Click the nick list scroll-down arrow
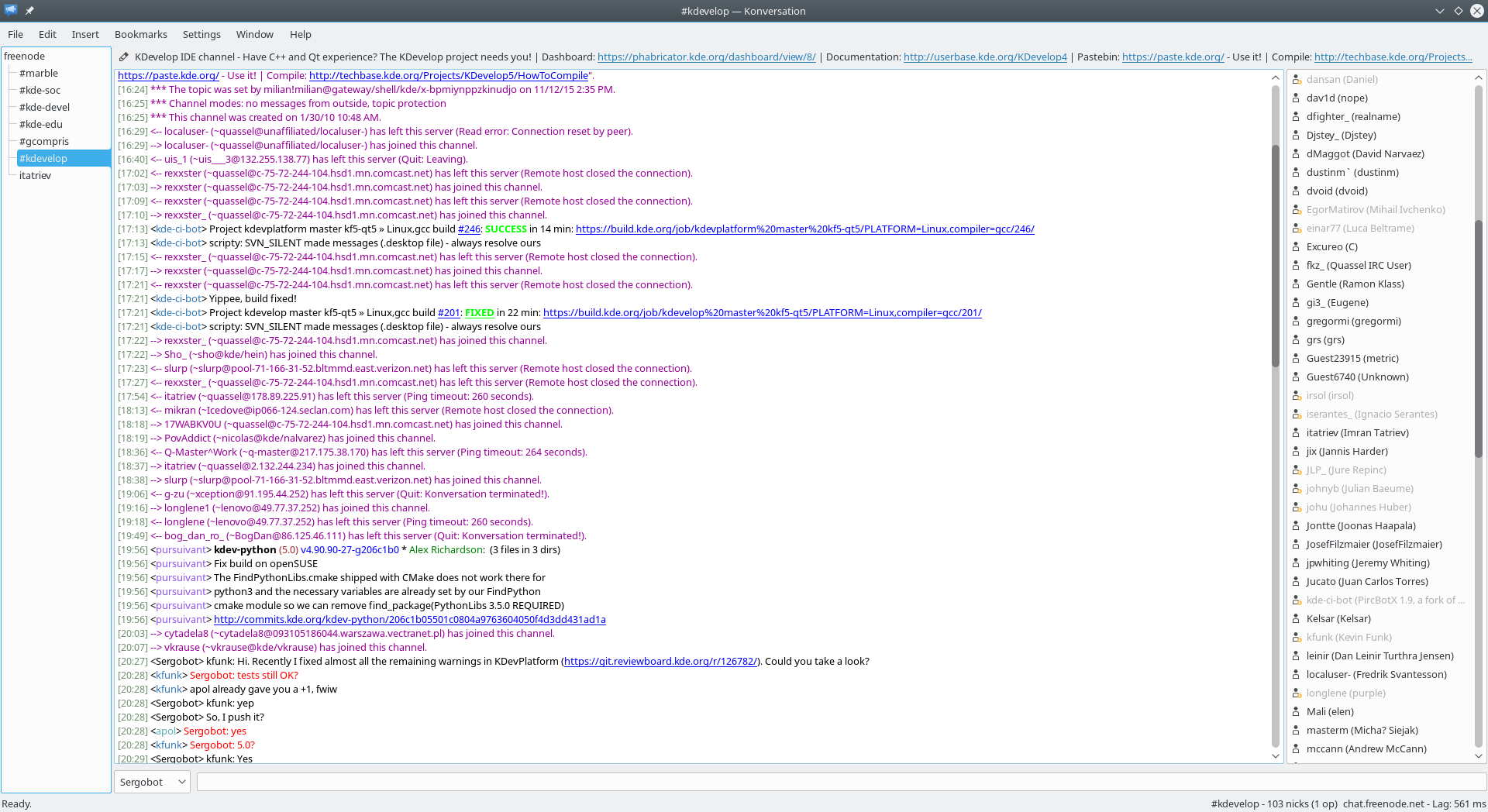1488x812 pixels. [x=1478, y=755]
